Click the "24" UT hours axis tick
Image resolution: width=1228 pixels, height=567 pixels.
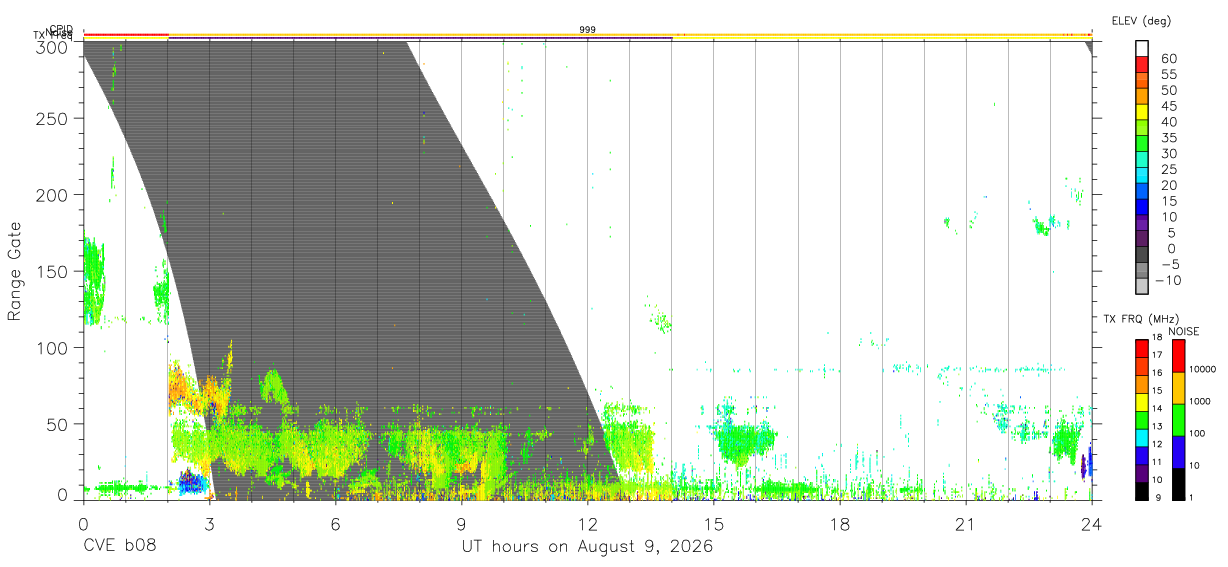(x=1091, y=523)
